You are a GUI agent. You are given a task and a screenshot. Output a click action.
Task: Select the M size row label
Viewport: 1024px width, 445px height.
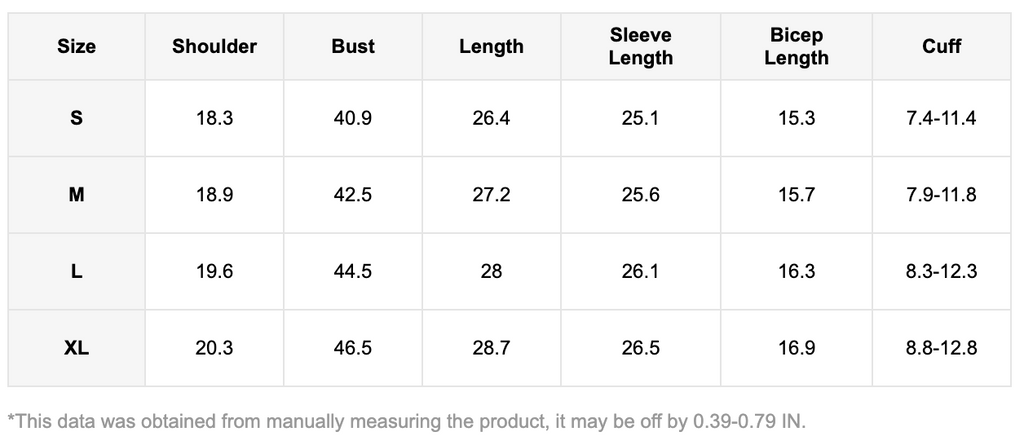76,195
